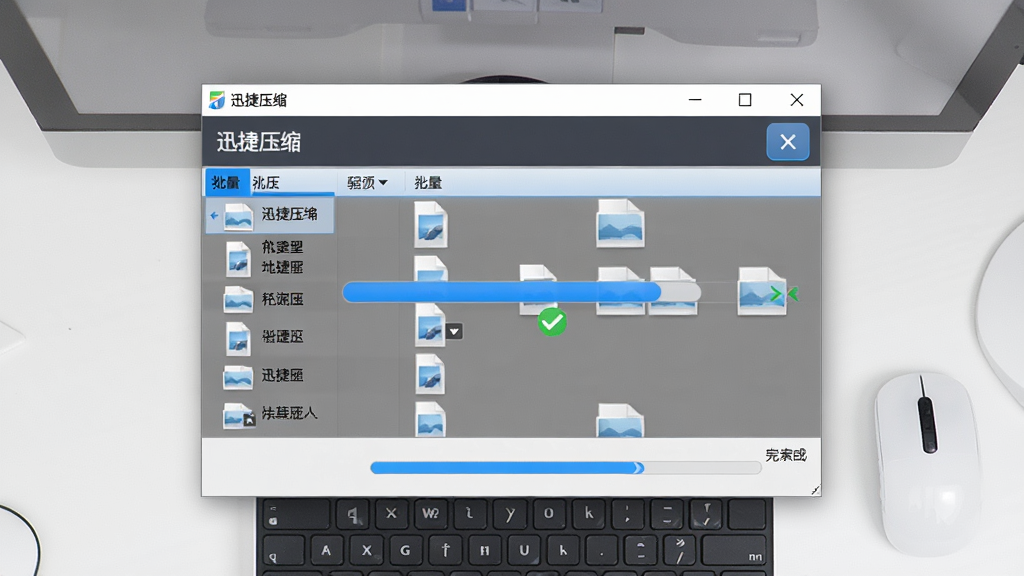Click the status label above the bottom progress bar
Screen dimensions: 1024x576
pyautogui.click(x=786, y=455)
